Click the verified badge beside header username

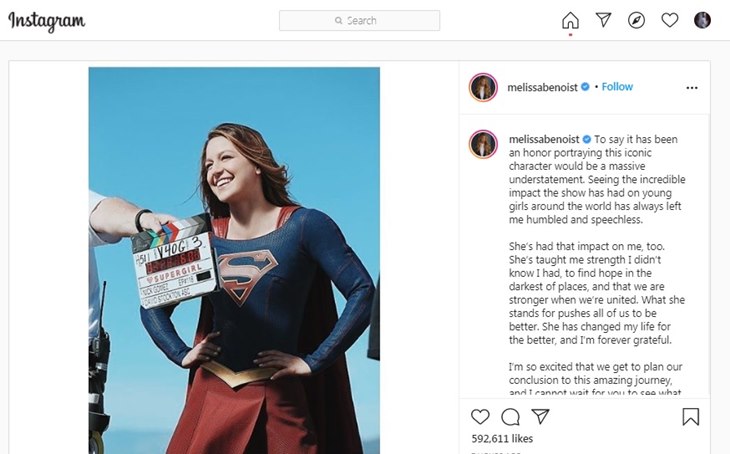pyautogui.click(x=585, y=87)
